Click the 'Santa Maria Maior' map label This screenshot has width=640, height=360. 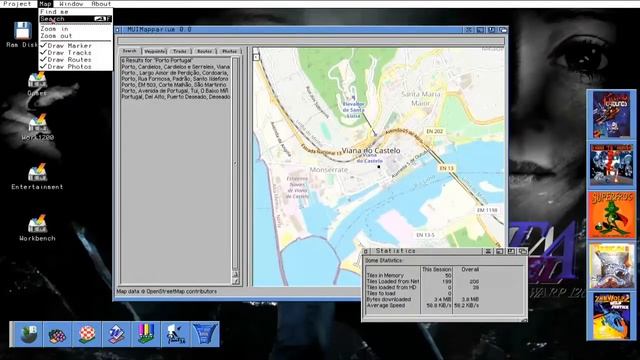421,98
